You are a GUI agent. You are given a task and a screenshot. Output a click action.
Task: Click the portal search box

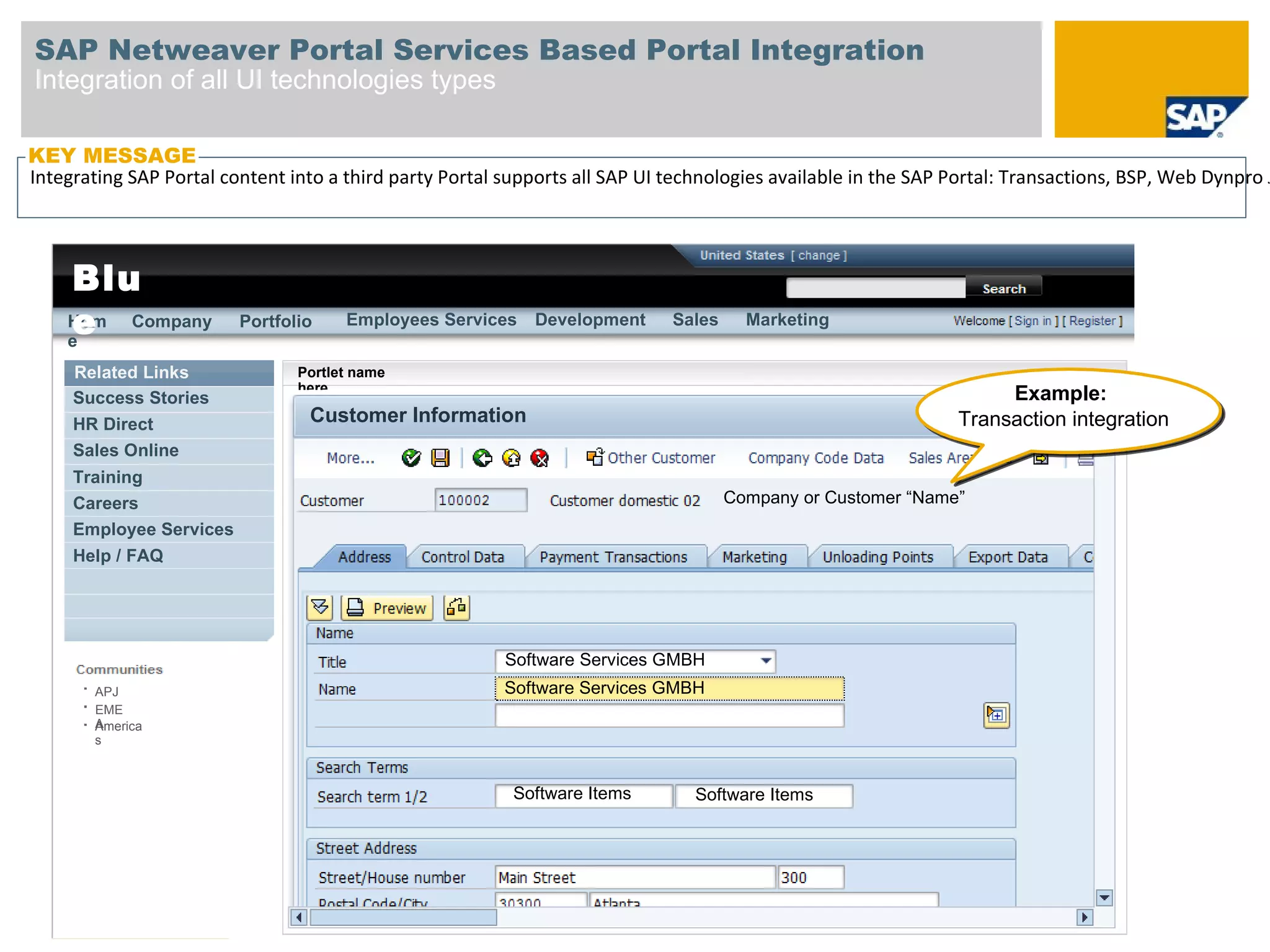pos(876,288)
